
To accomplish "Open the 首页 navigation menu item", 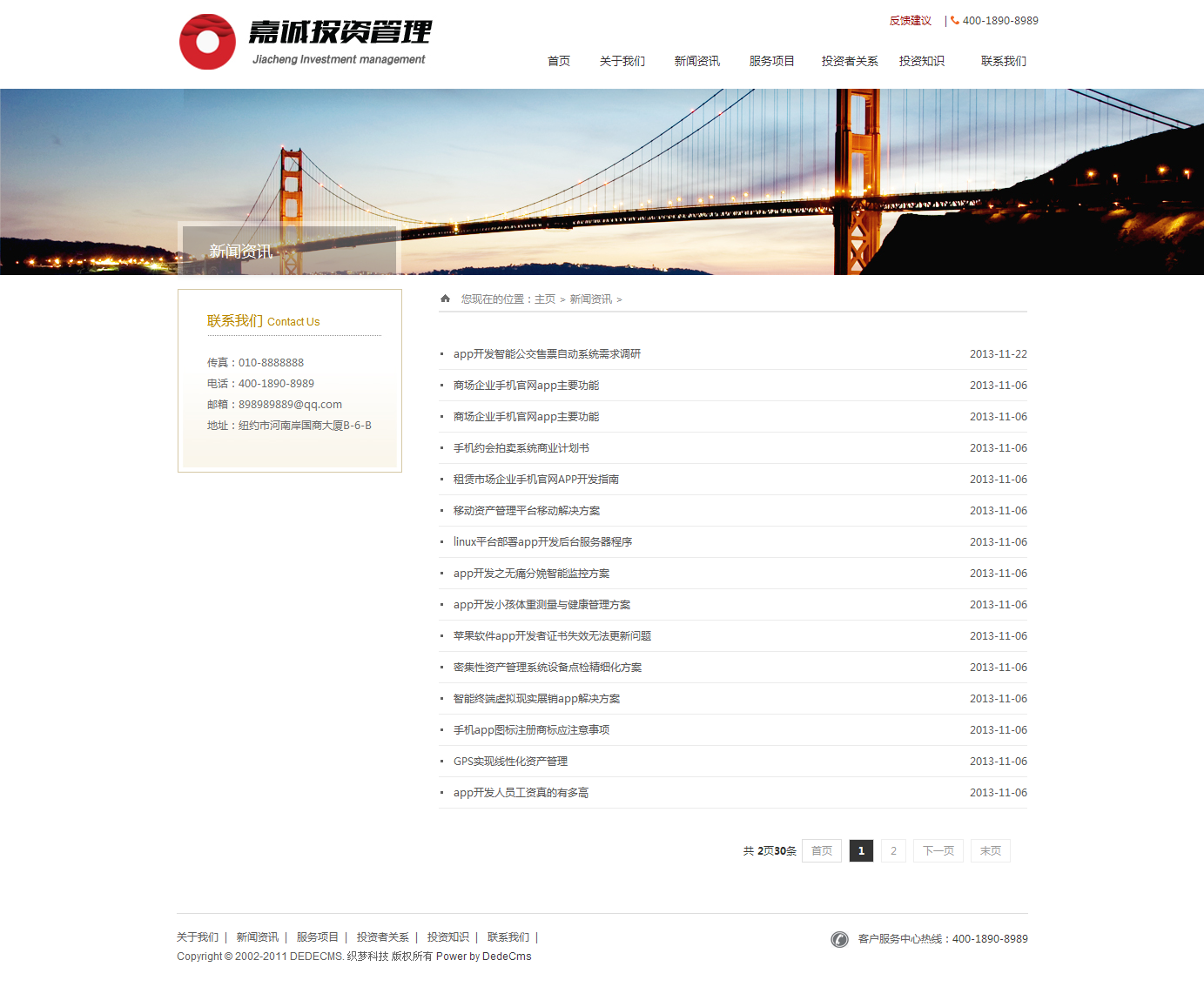I will (559, 61).
